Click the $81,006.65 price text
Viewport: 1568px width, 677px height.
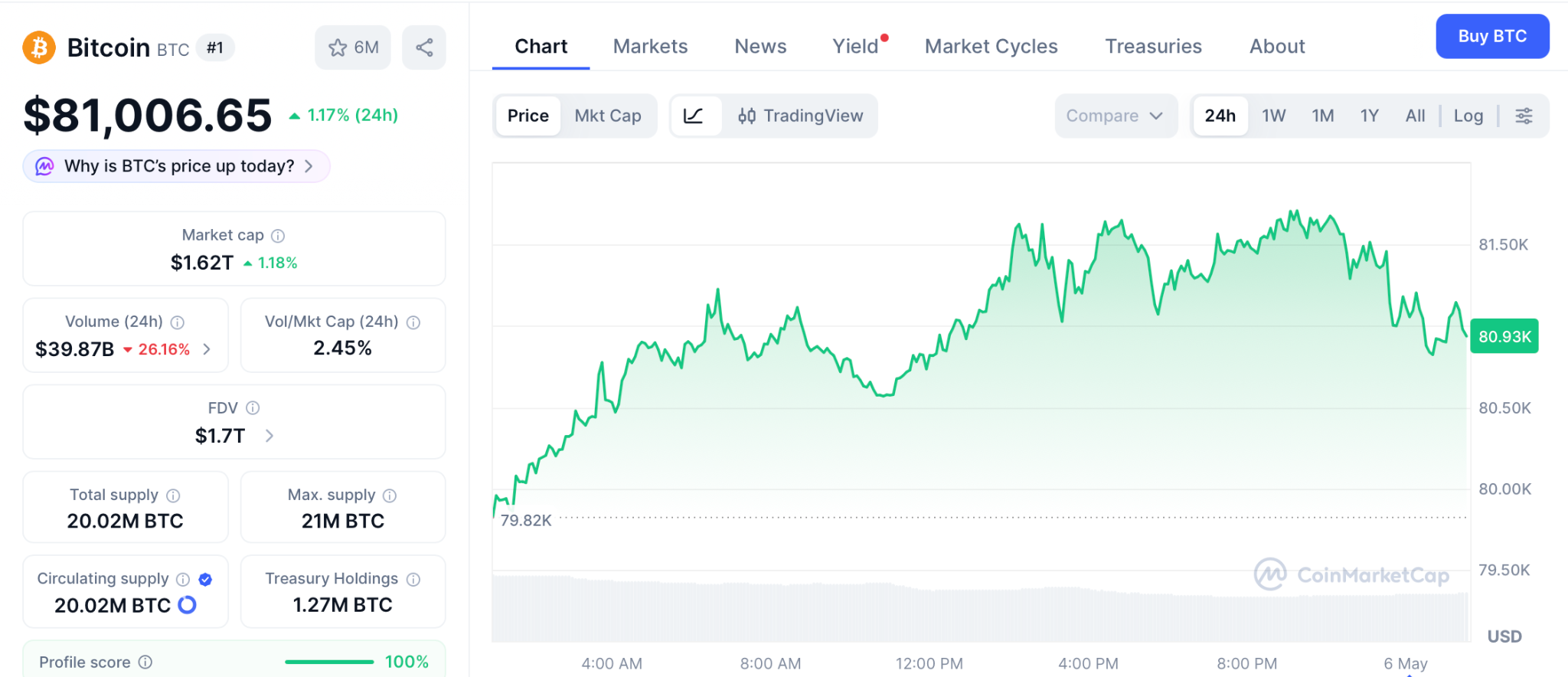tap(148, 115)
